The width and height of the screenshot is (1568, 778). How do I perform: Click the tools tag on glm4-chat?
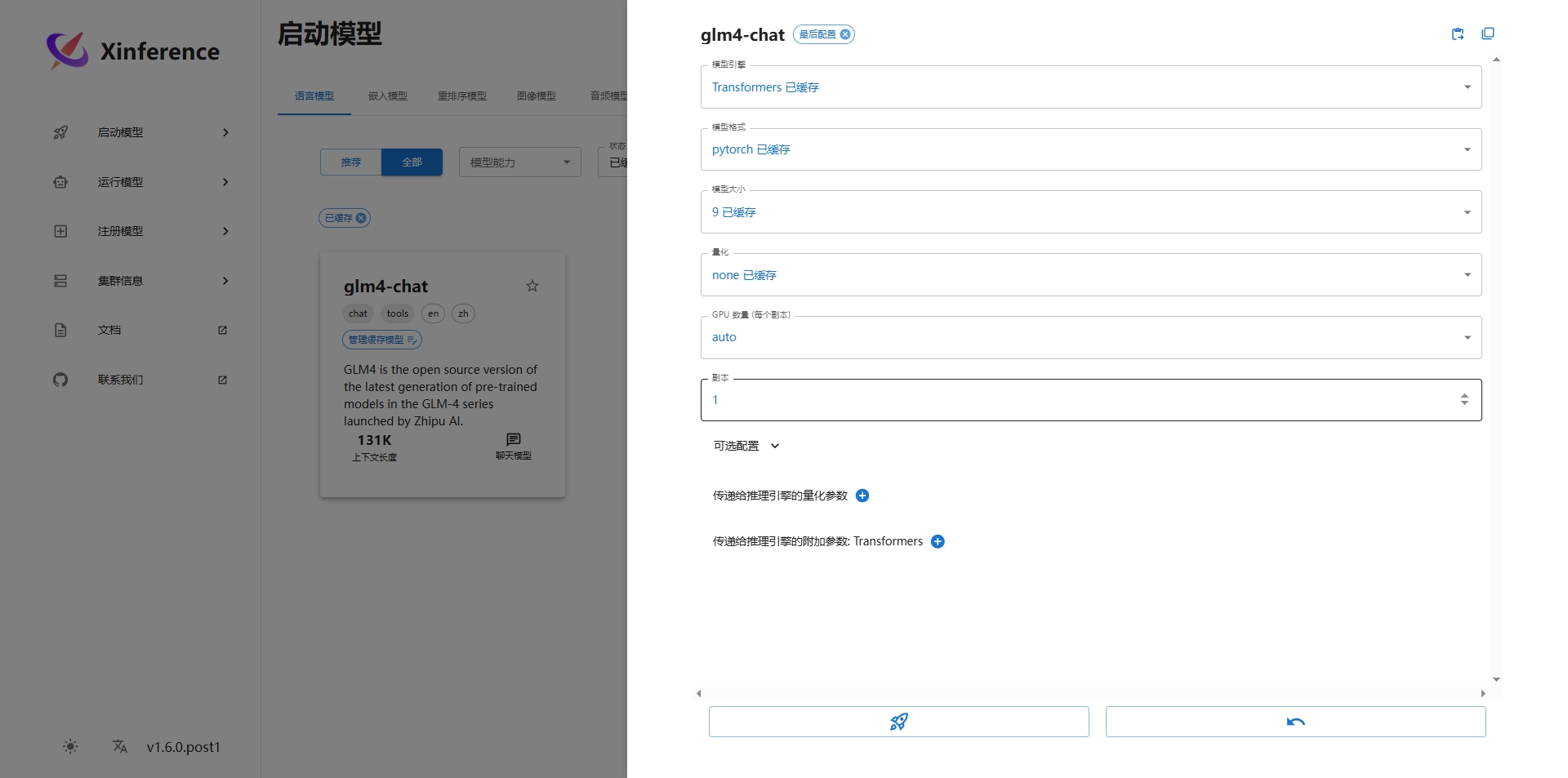pos(398,313)
